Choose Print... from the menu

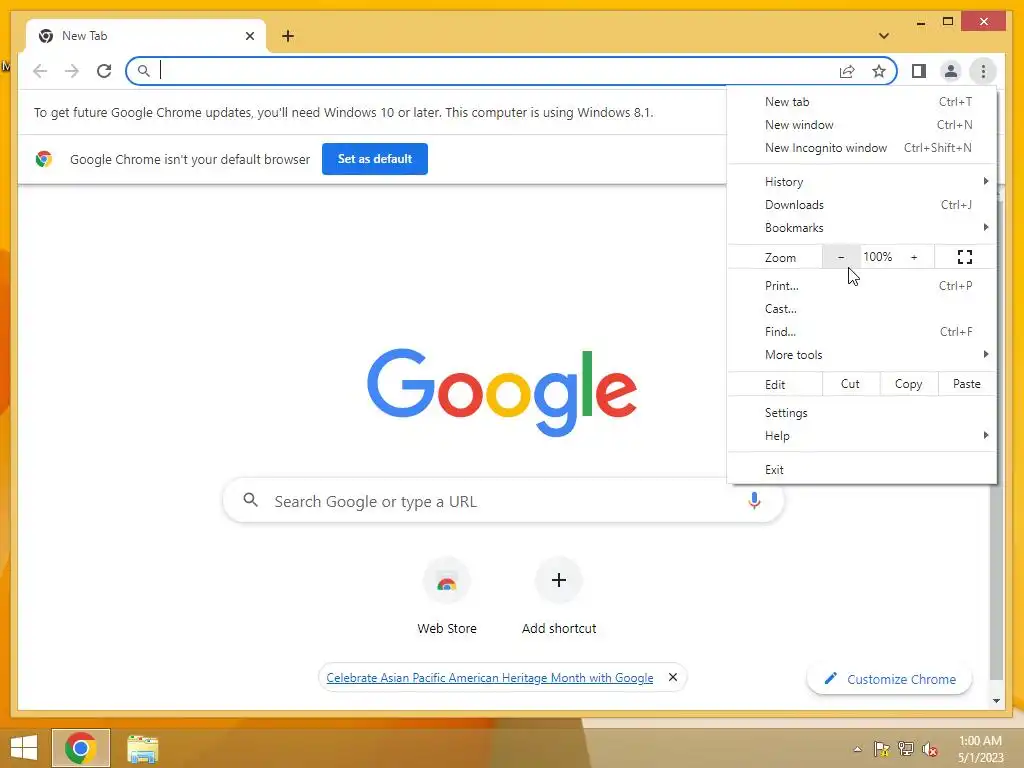(862, 285)
